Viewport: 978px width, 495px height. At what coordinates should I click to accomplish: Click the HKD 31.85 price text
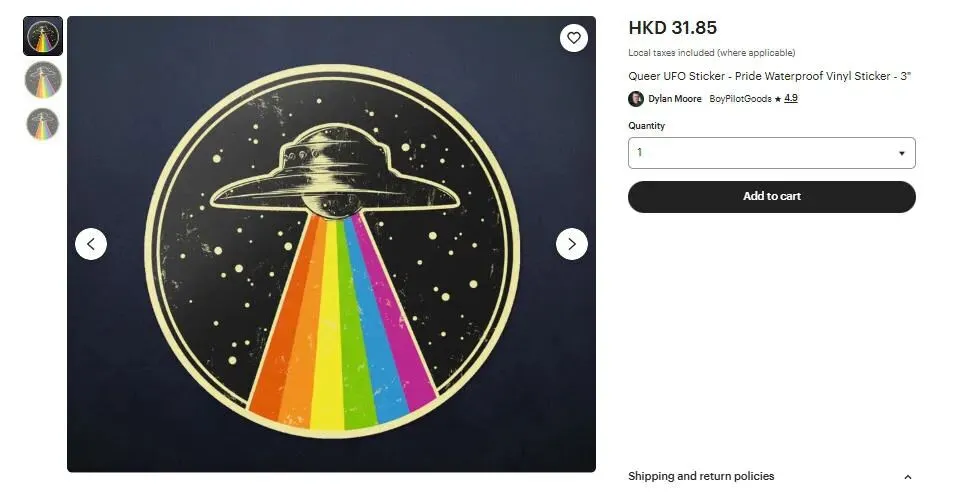(672, 28)
